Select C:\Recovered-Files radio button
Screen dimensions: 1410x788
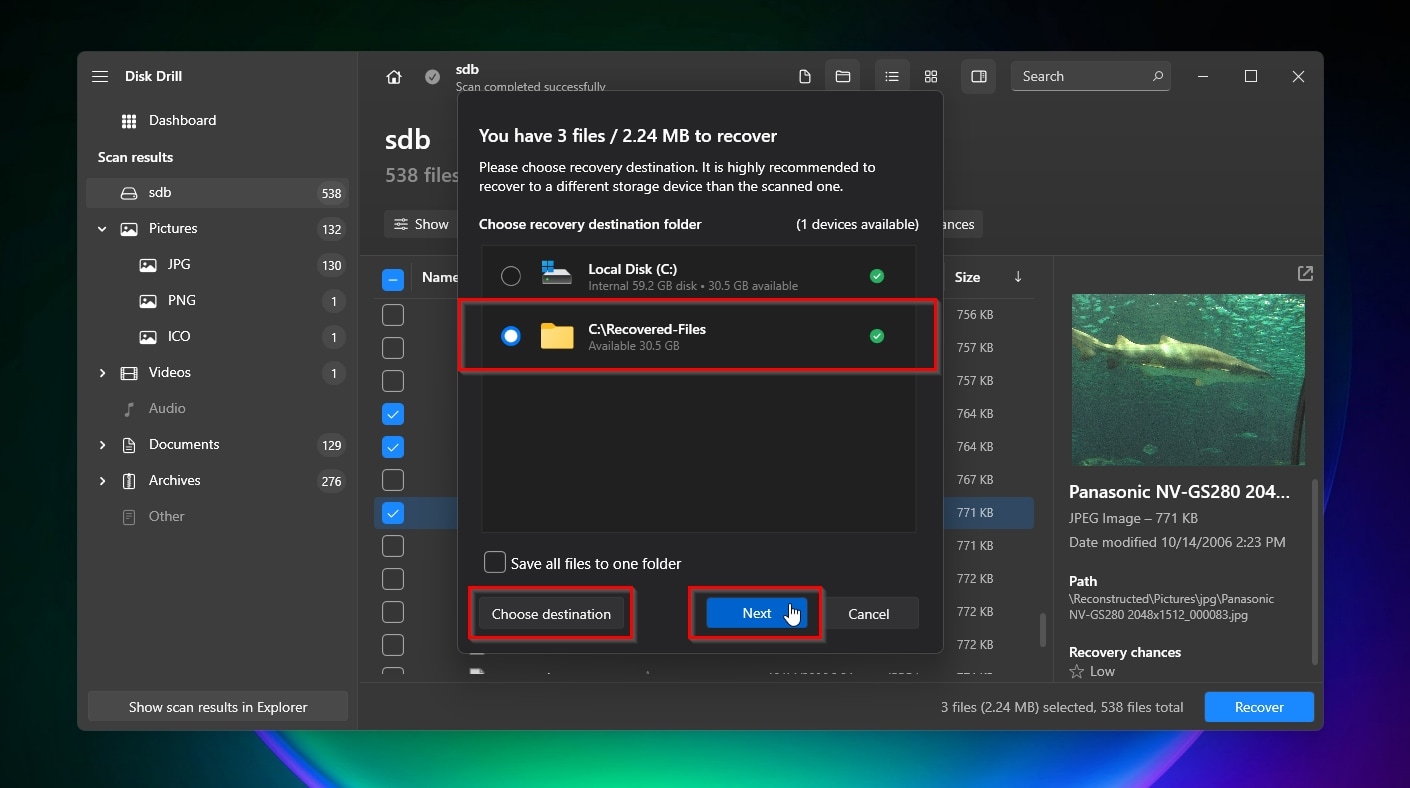click(511, 336)
